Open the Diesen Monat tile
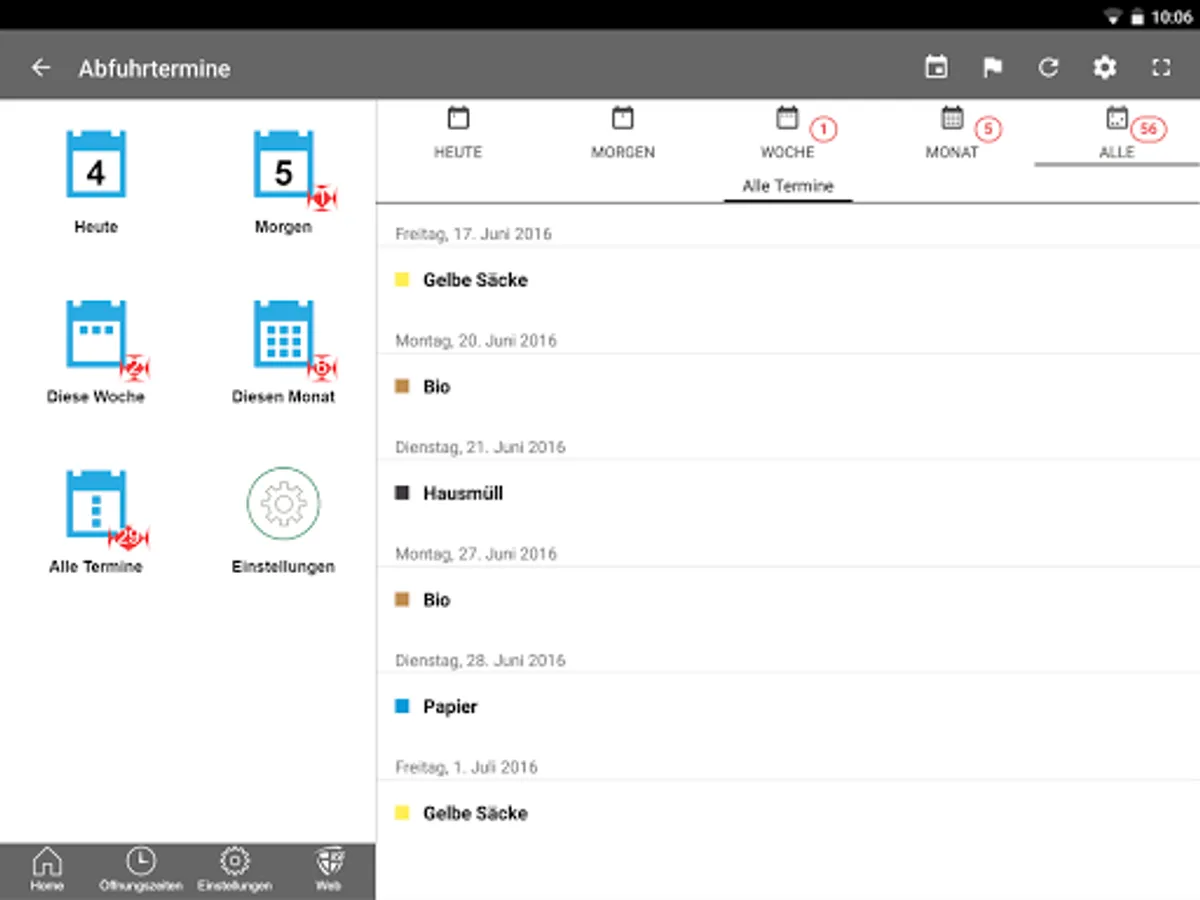The height and width of the screenshot is (900, 1200). 284,351
